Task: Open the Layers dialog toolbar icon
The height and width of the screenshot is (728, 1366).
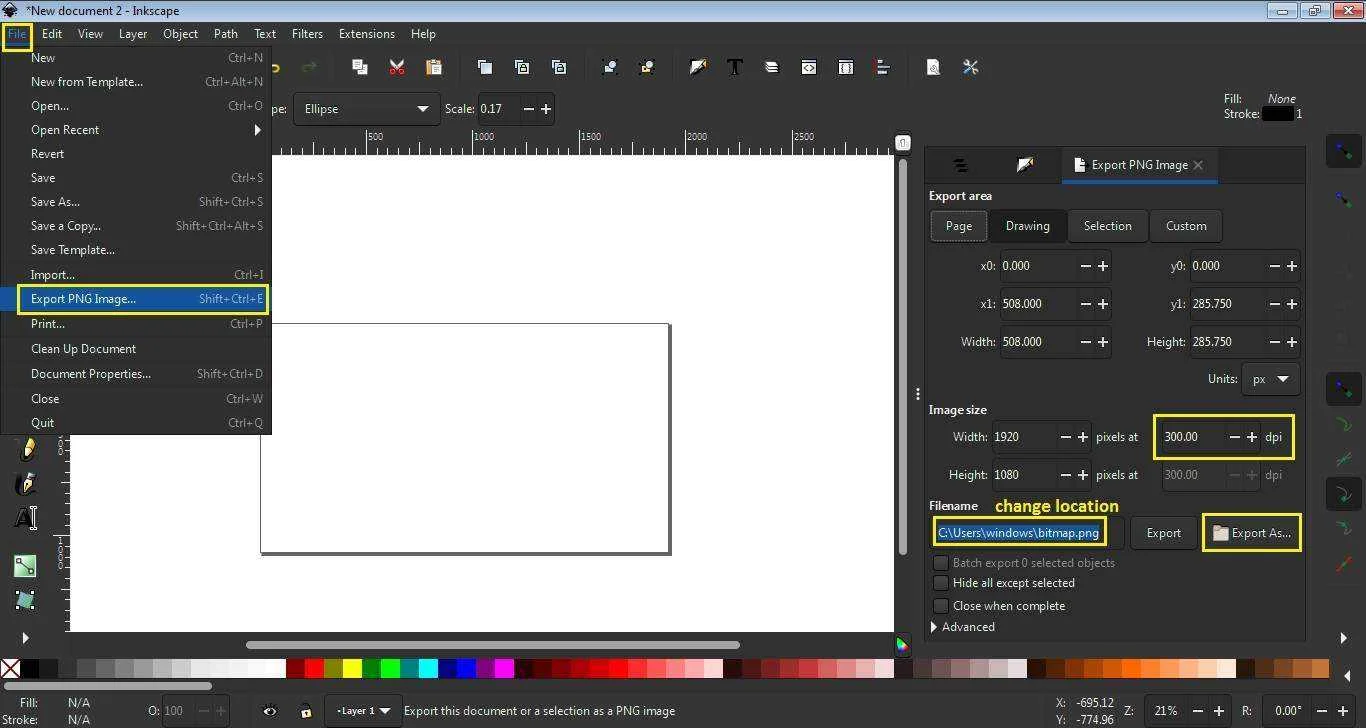Action: tap(771, 67)
